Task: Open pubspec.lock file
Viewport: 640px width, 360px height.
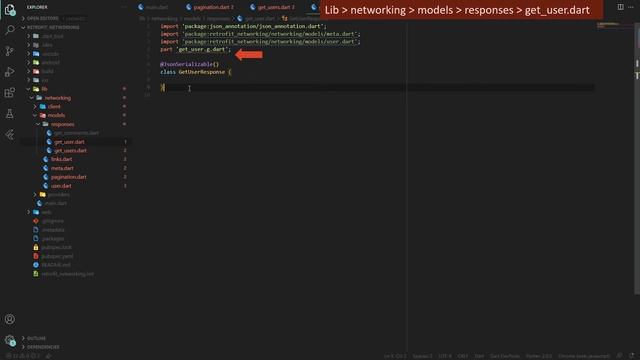Action: point(56,247)
